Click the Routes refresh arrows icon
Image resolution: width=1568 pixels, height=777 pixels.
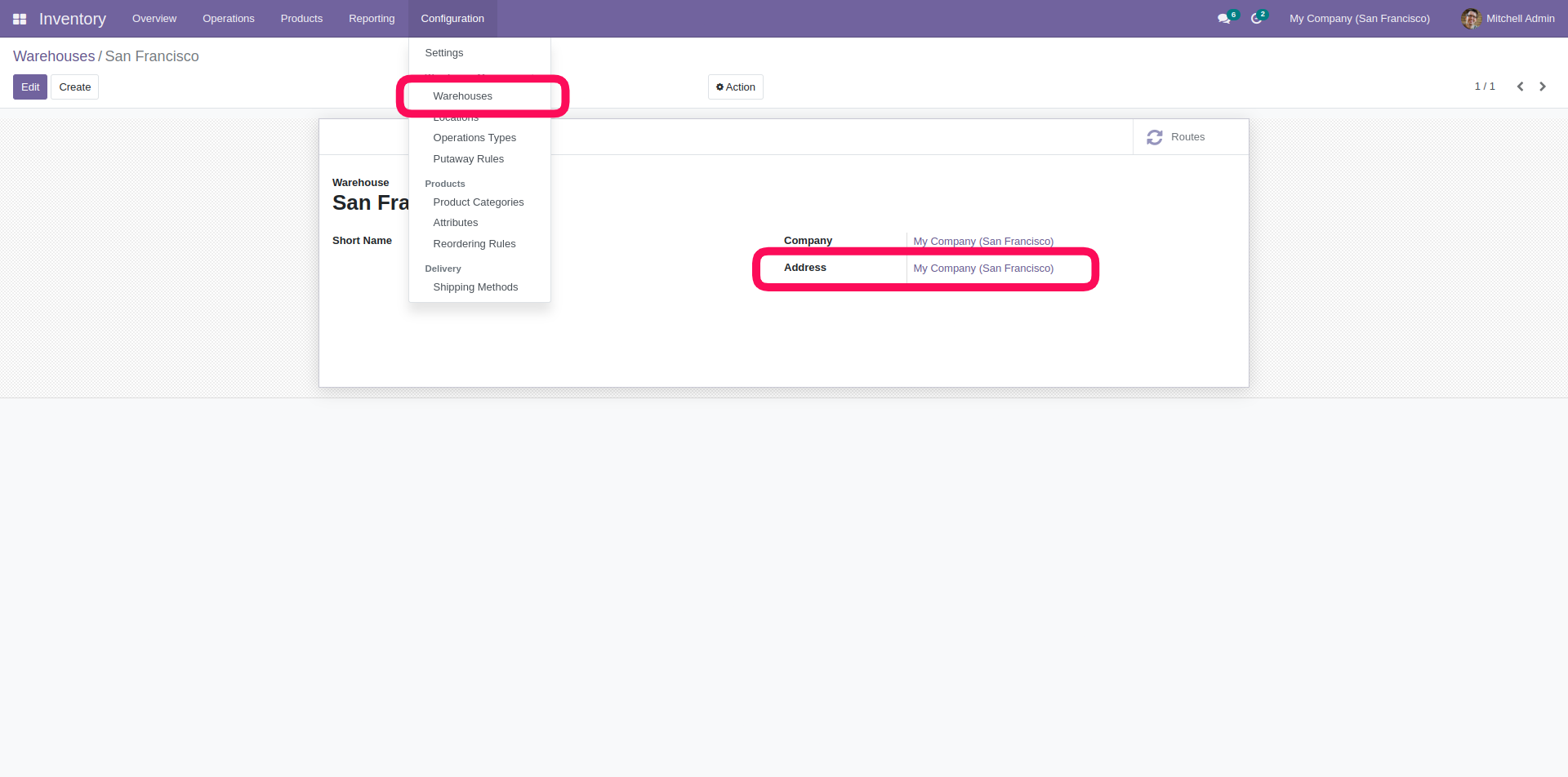[x=1154, y=137]
